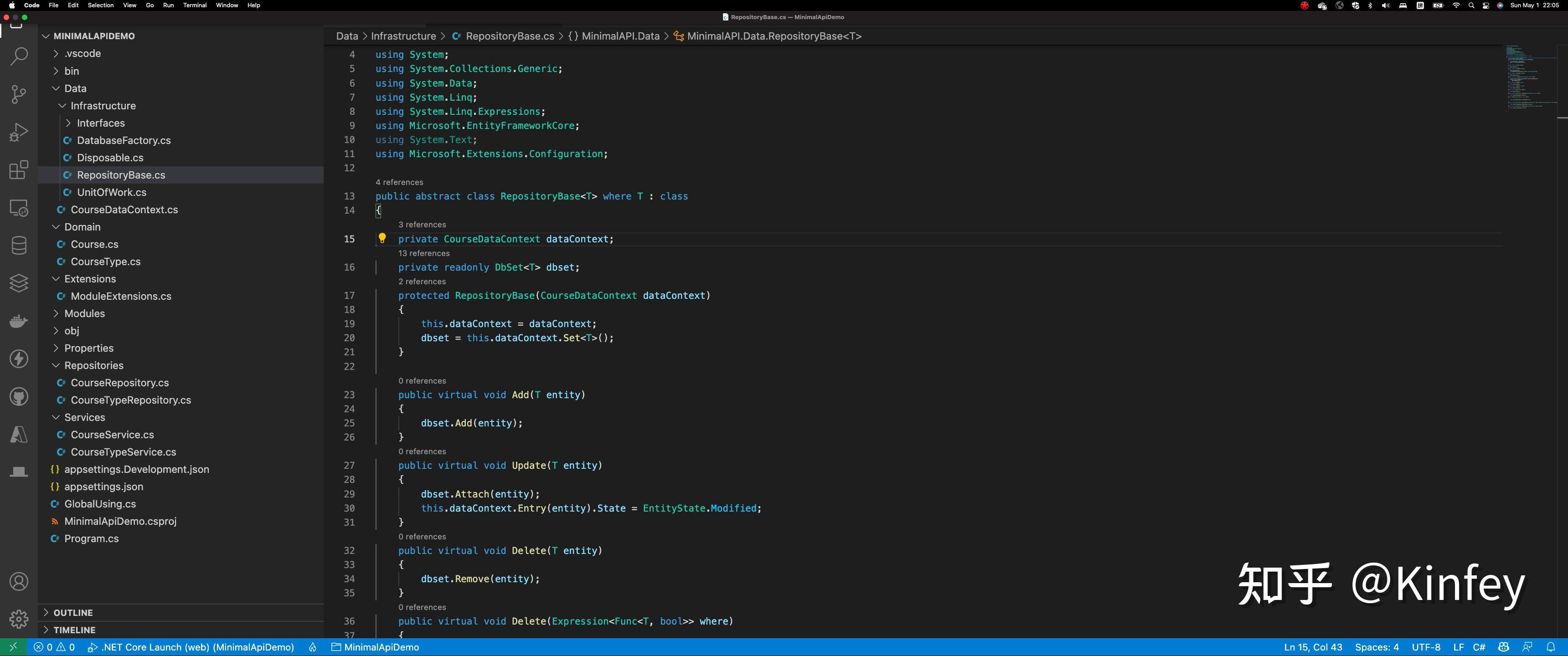Open the Thunder Client extension

(19, 359)
